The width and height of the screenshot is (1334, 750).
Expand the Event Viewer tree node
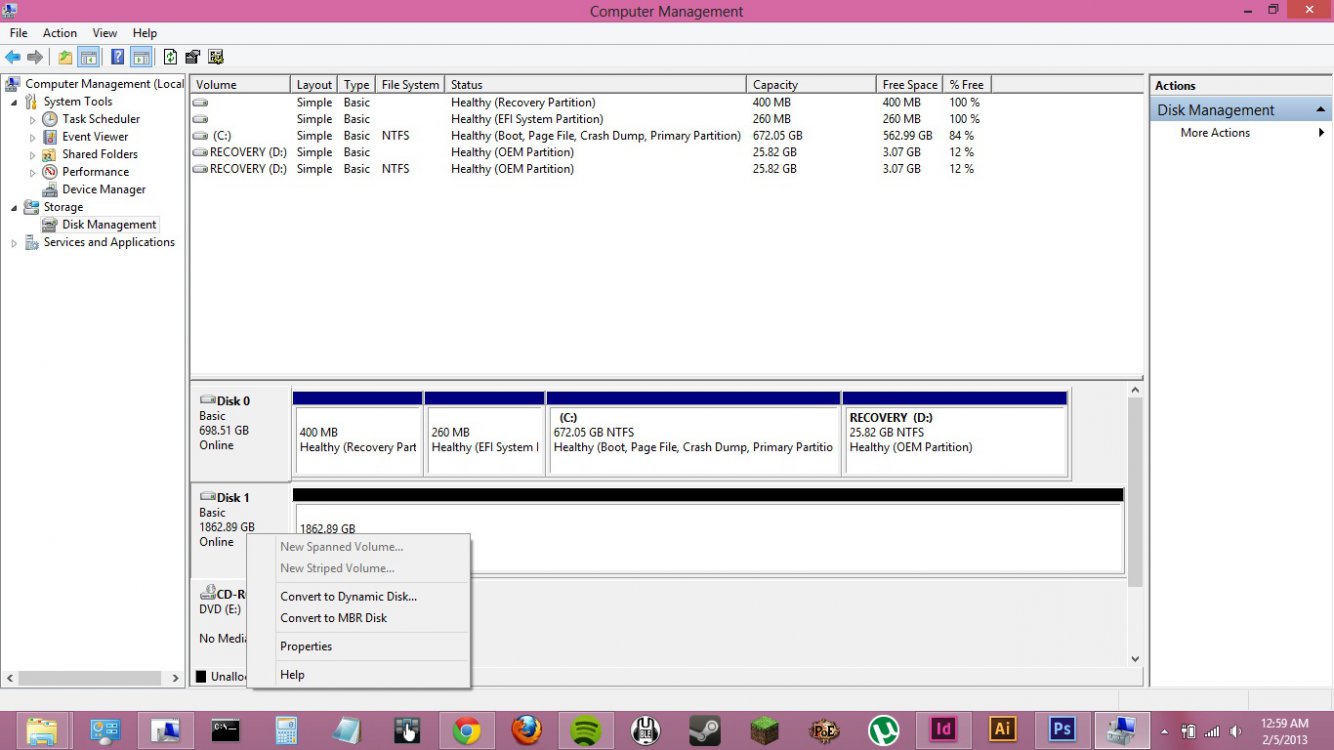[x=31, y=136]
